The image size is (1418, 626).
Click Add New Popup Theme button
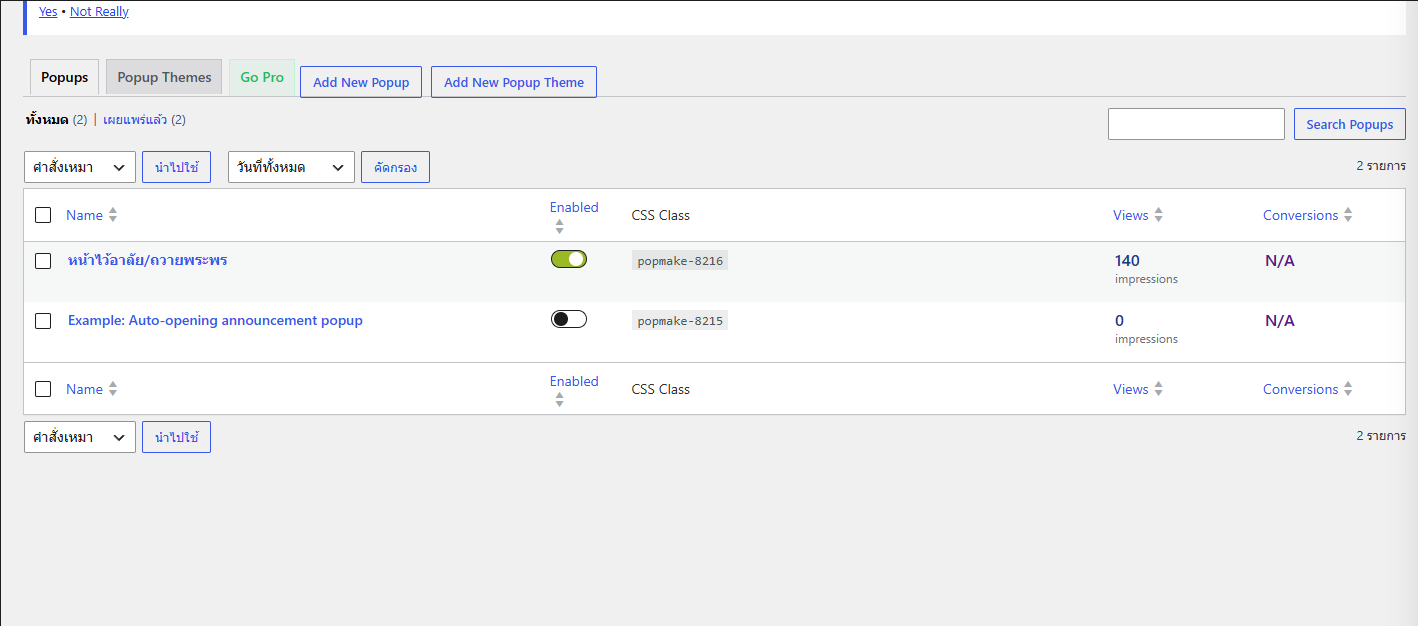pyautogui.click(x=514, y=82)
